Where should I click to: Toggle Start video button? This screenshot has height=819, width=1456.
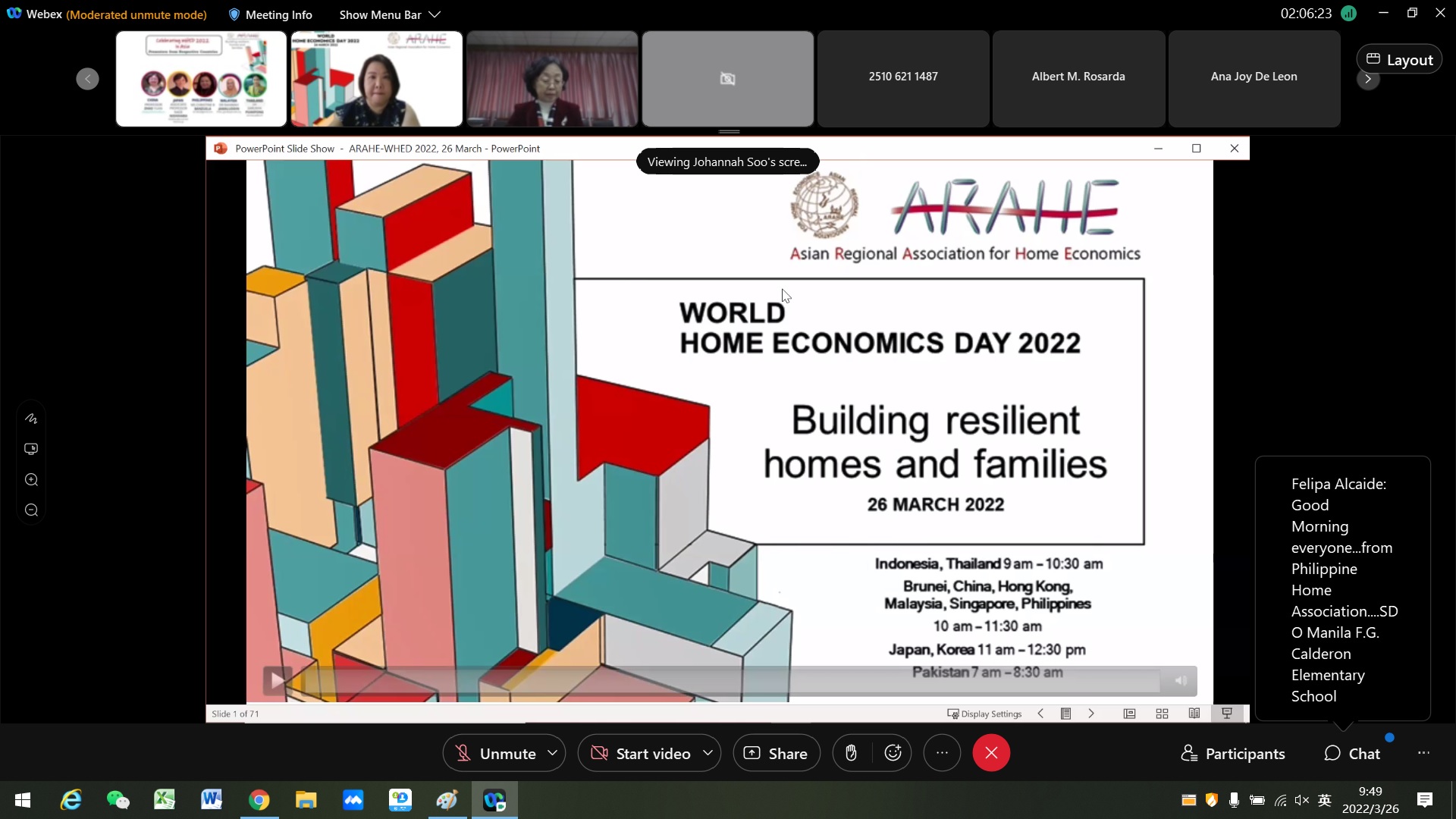(x=642, y=753)
